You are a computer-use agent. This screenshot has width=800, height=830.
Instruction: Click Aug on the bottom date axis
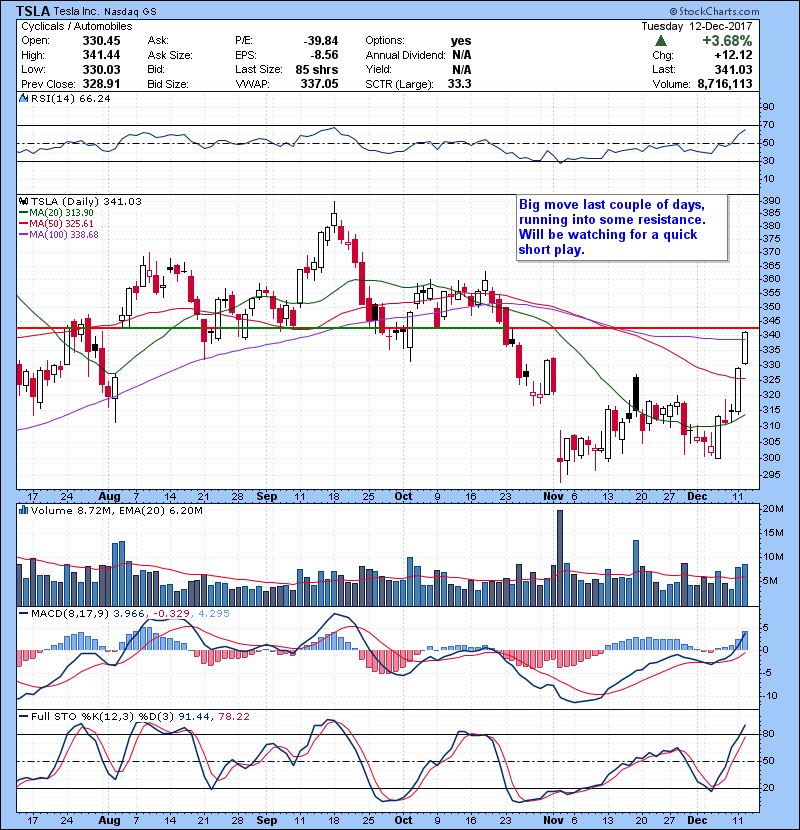(x=110, y=820)
